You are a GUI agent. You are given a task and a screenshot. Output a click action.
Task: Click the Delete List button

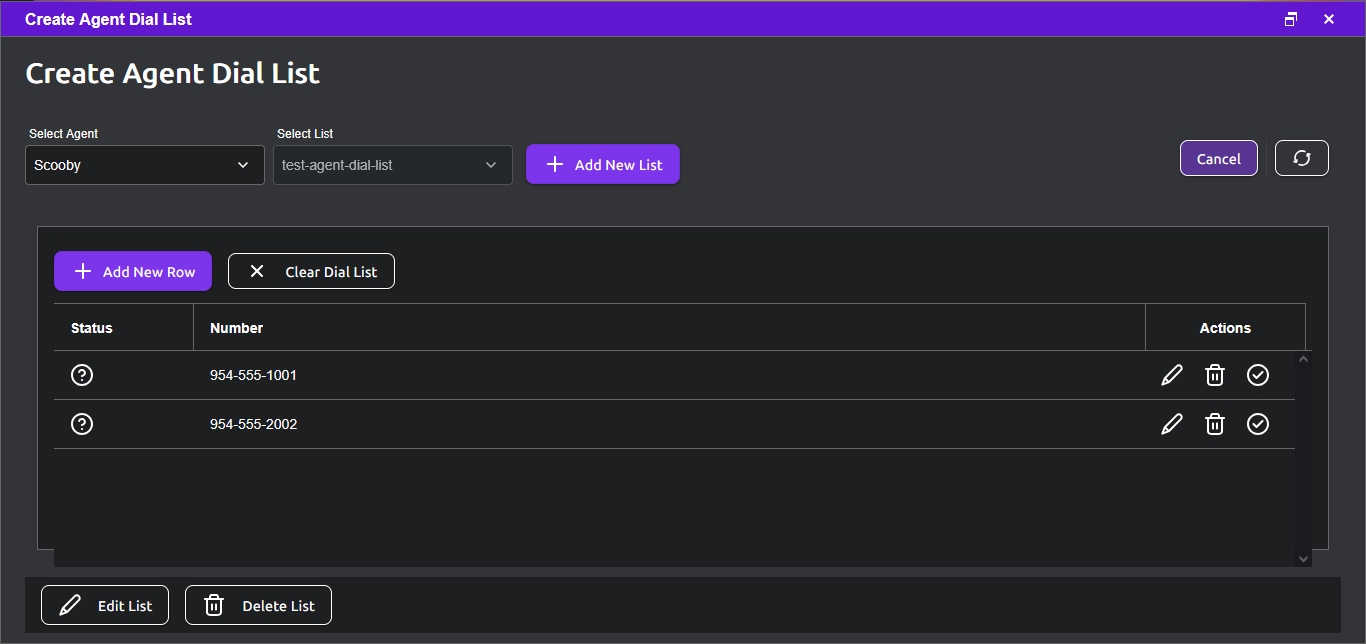[x=258, y=605]
